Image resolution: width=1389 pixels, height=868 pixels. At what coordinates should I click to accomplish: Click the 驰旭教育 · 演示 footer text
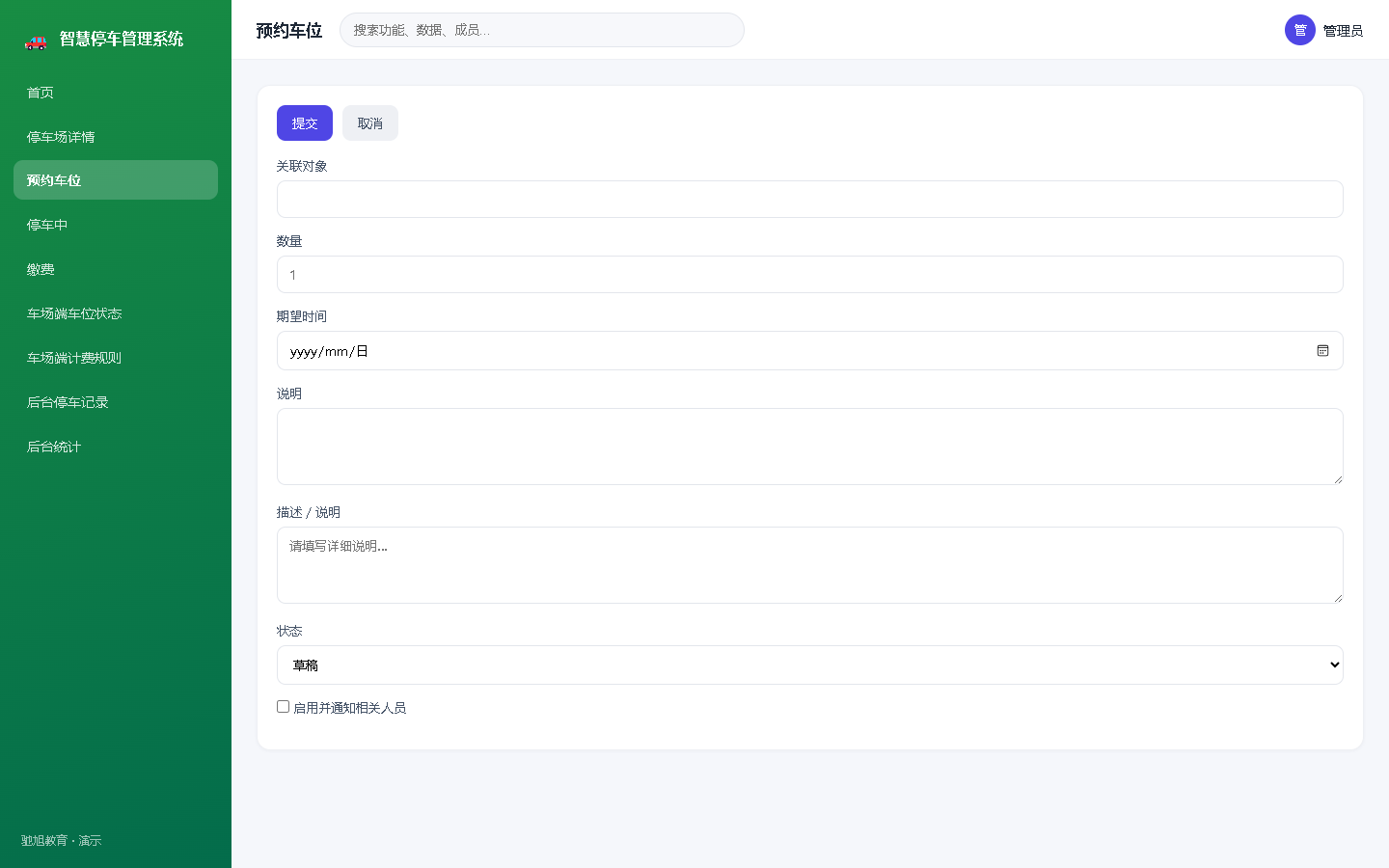(x=61, y=841)
